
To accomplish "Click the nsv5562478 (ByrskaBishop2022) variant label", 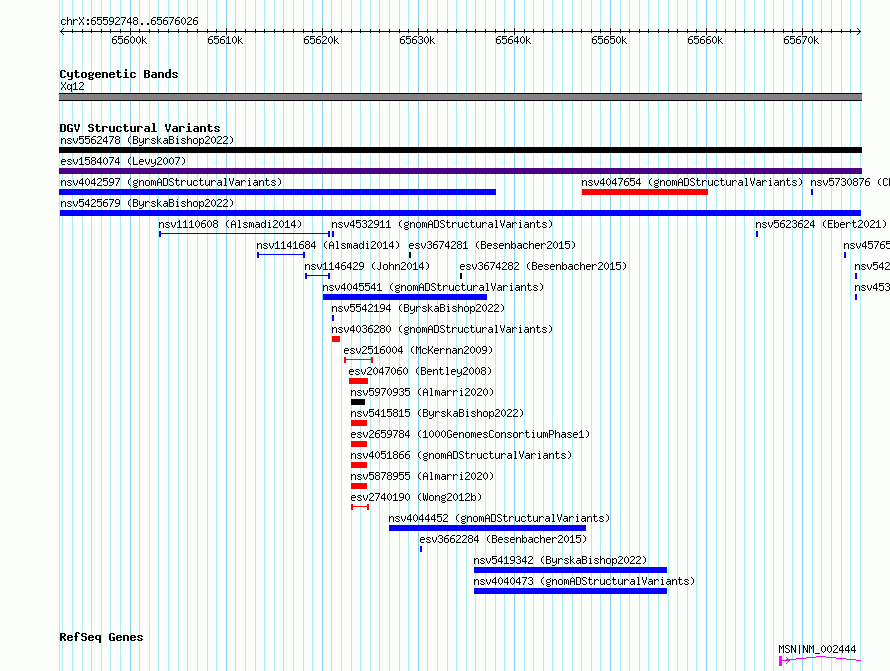I will [147, 140].
